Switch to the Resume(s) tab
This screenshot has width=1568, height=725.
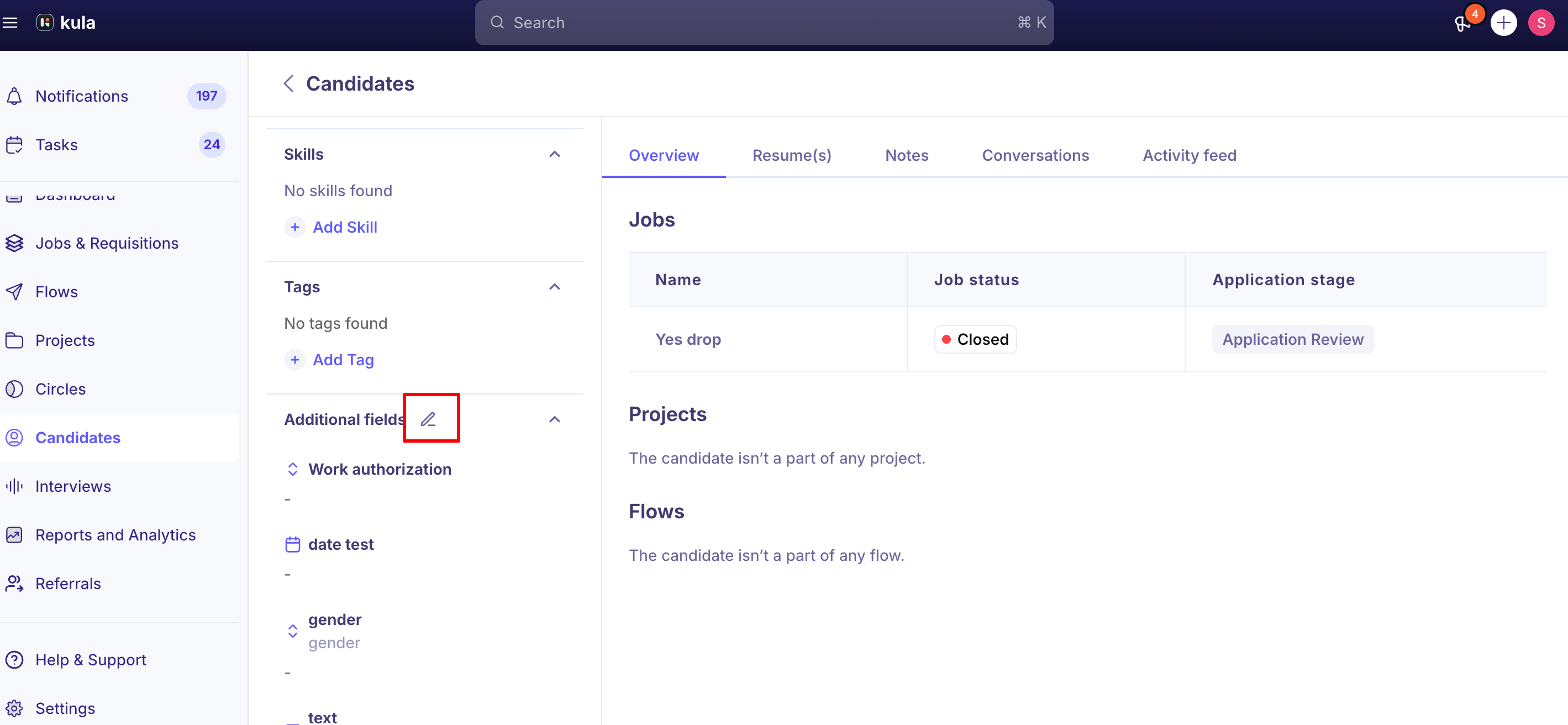791,155
